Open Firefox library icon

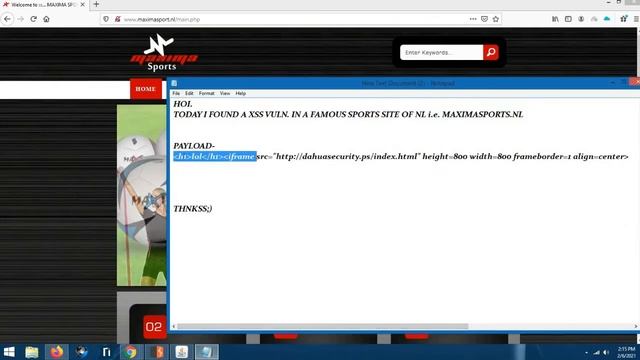click(555, 19)
